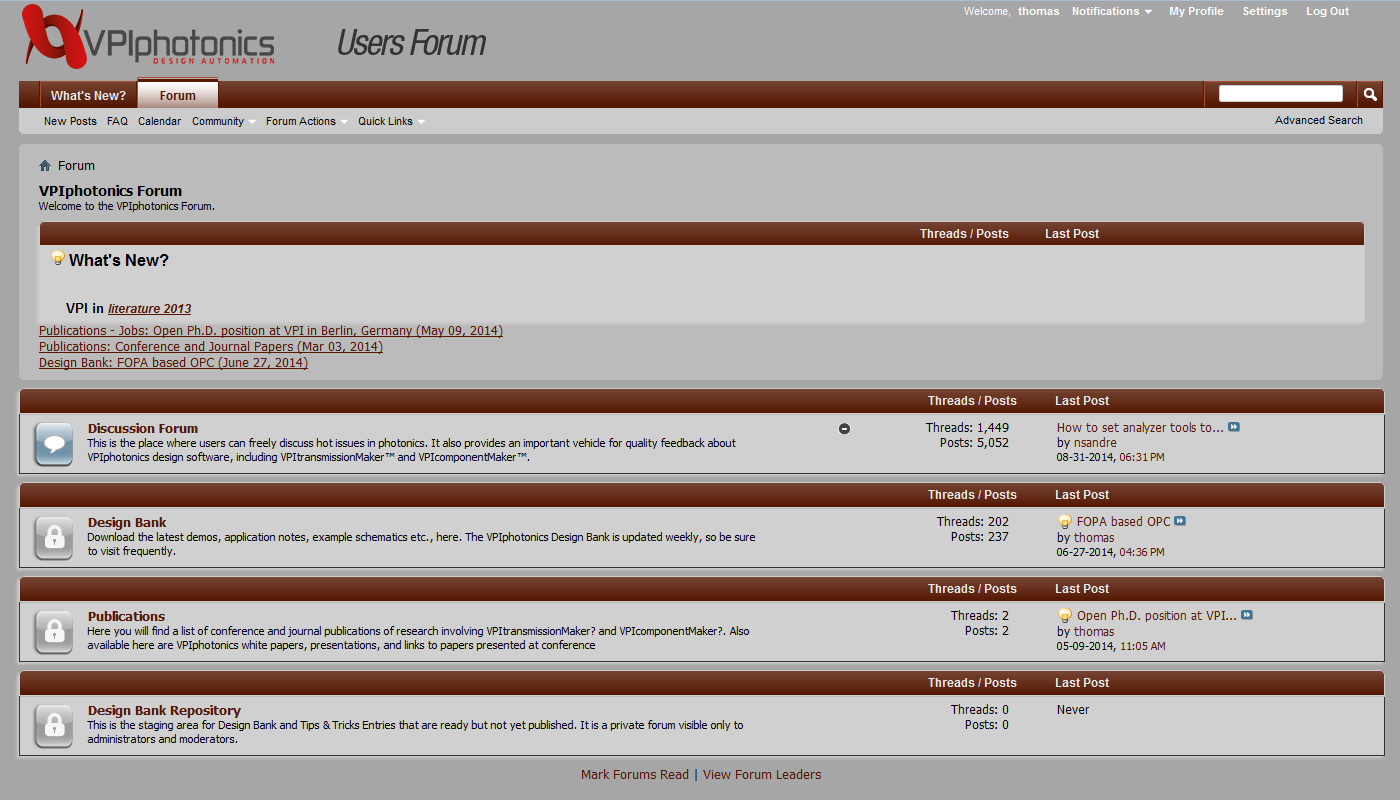The image size is (1400, 800).
Task: Click thomas under Open Ph.D. position post
Action: 1094,632
